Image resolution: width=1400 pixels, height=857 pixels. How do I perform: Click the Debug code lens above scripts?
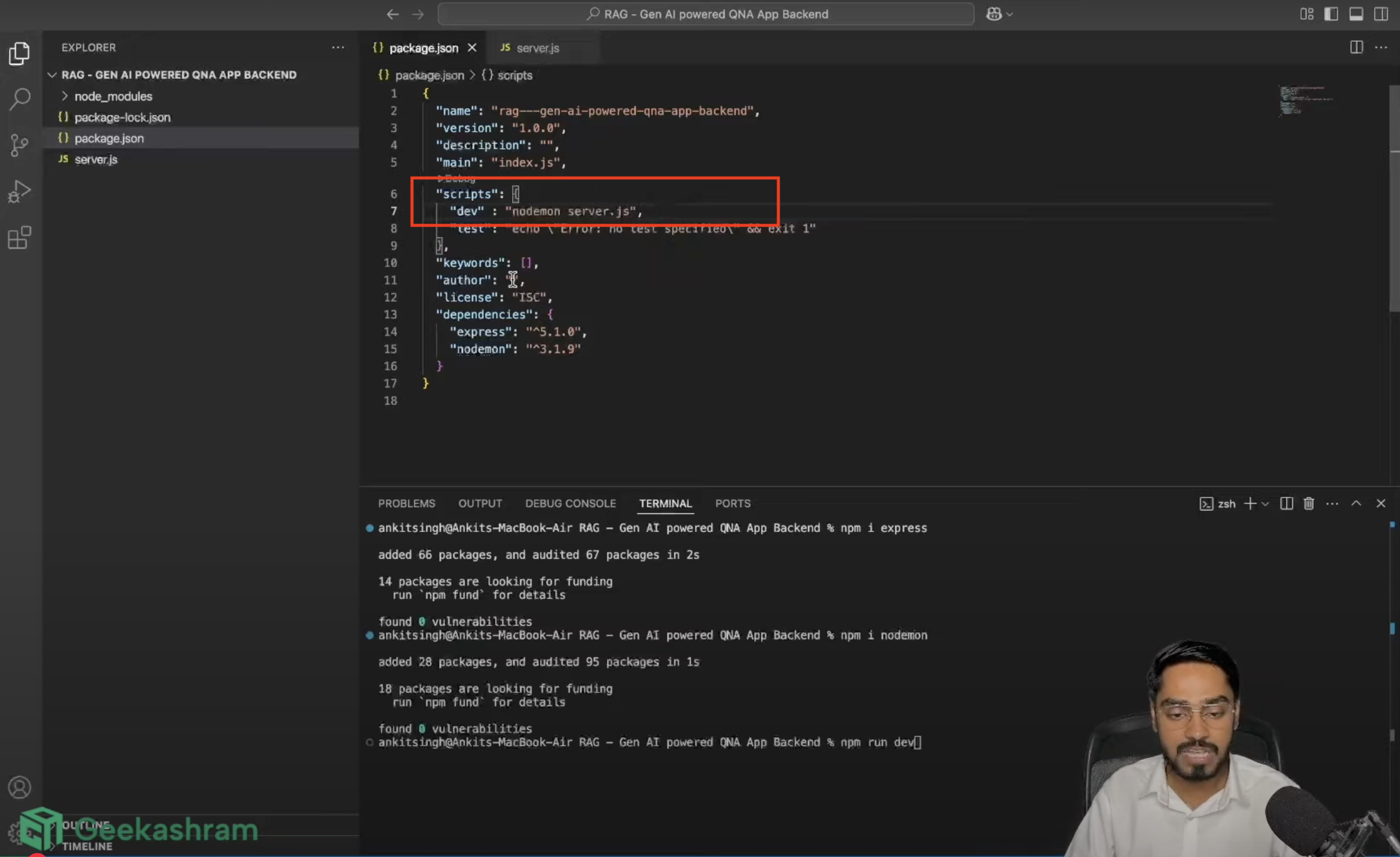coord(456,178)
